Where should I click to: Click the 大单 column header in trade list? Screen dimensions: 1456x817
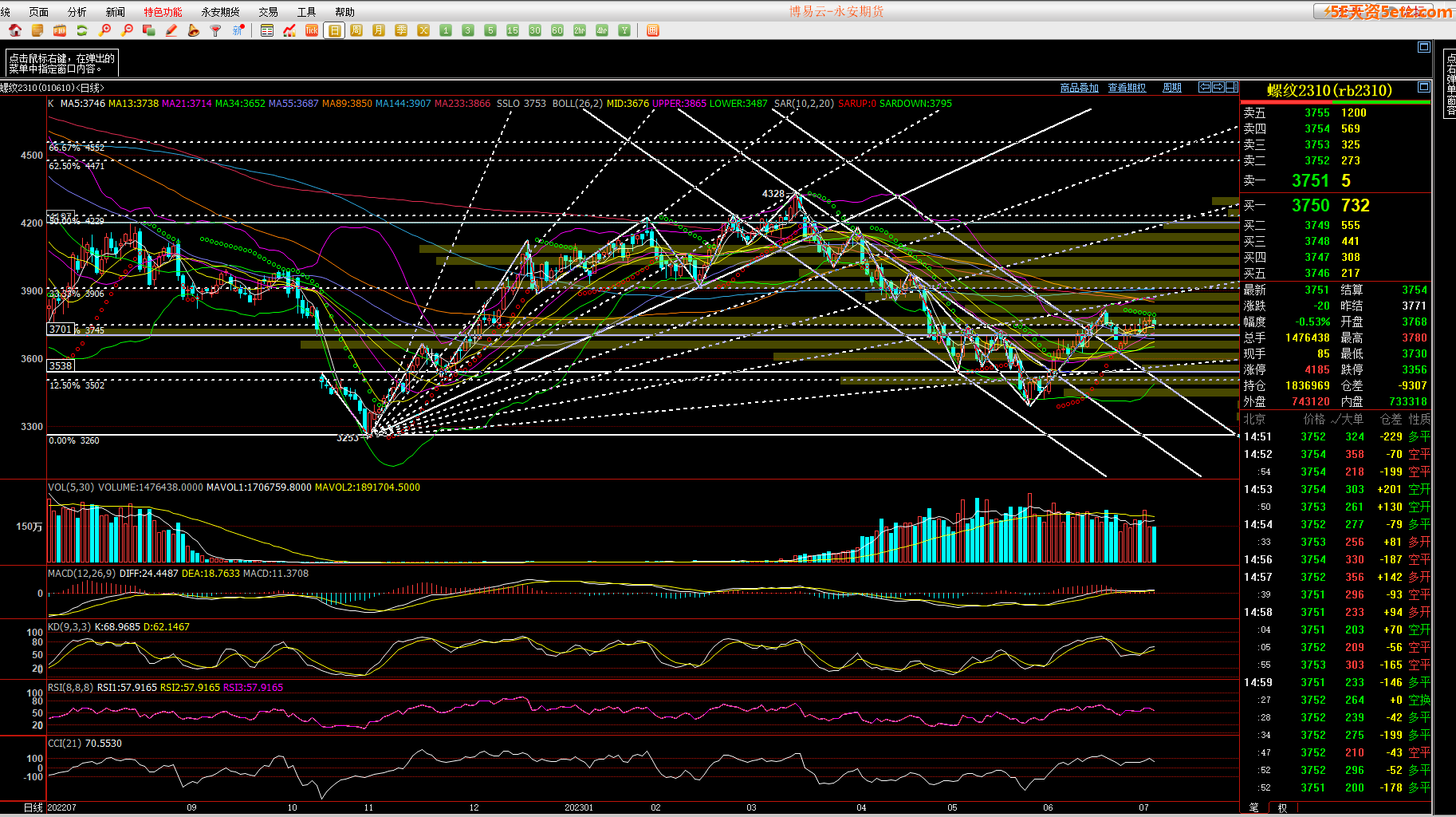(x=1351, y=419)
